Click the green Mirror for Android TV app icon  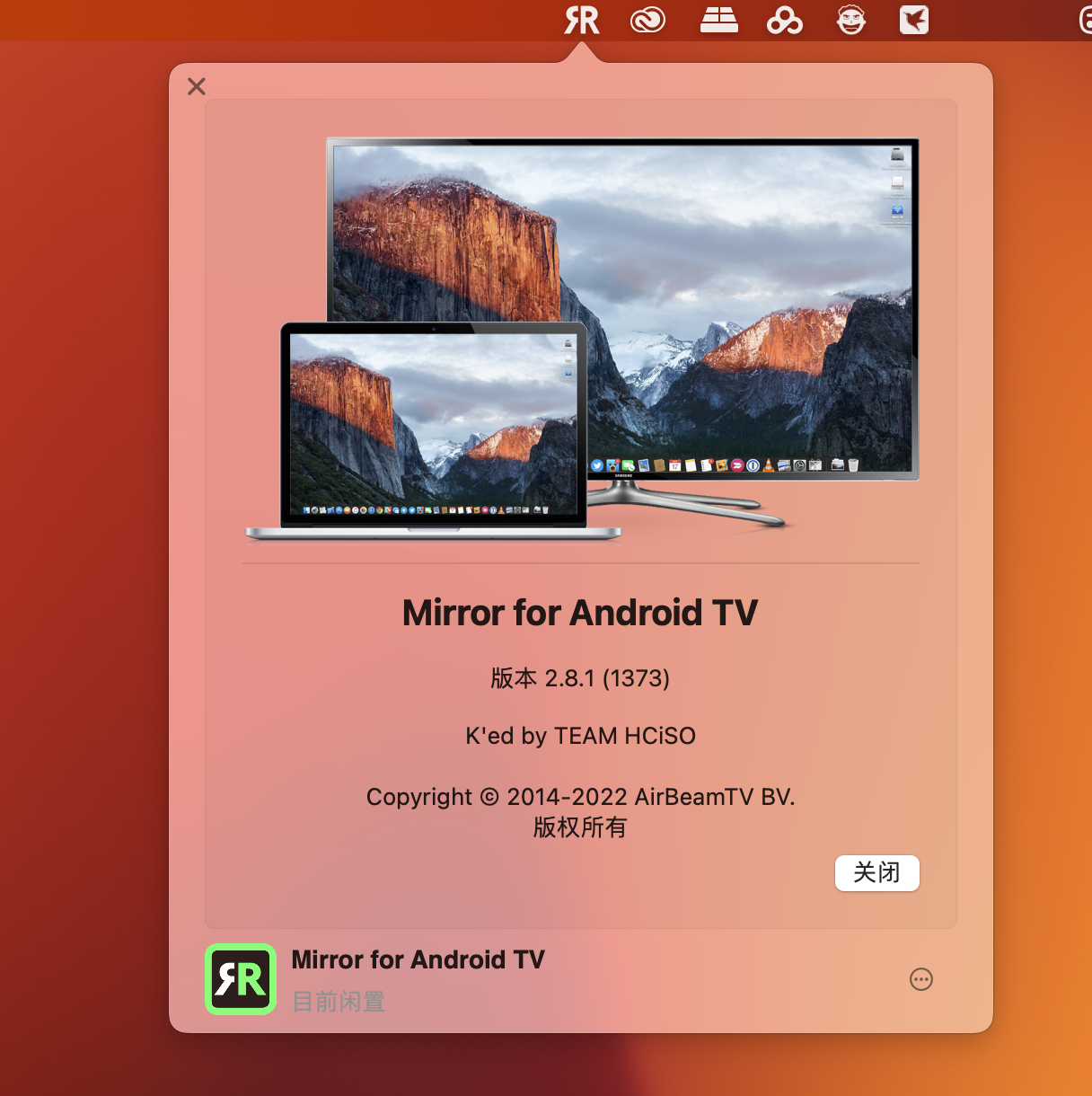click(241, 979)
